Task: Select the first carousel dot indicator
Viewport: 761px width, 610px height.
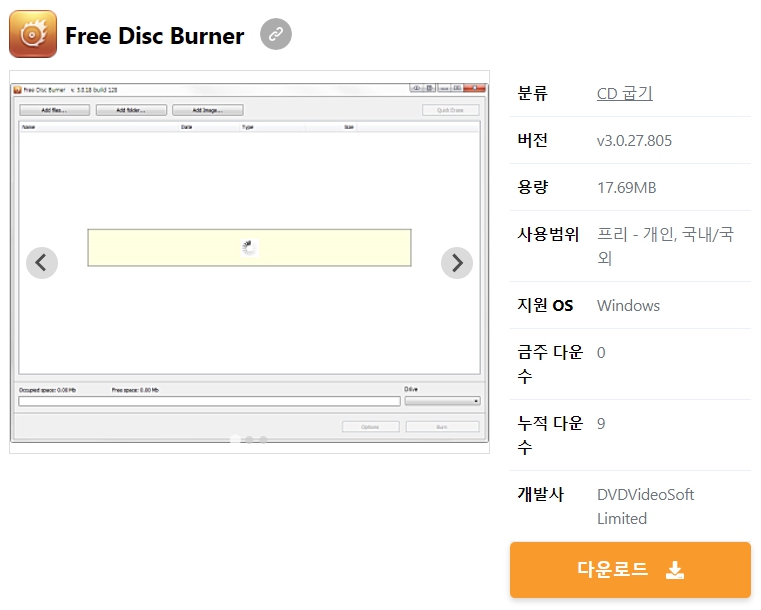Action: pos(235,440)
